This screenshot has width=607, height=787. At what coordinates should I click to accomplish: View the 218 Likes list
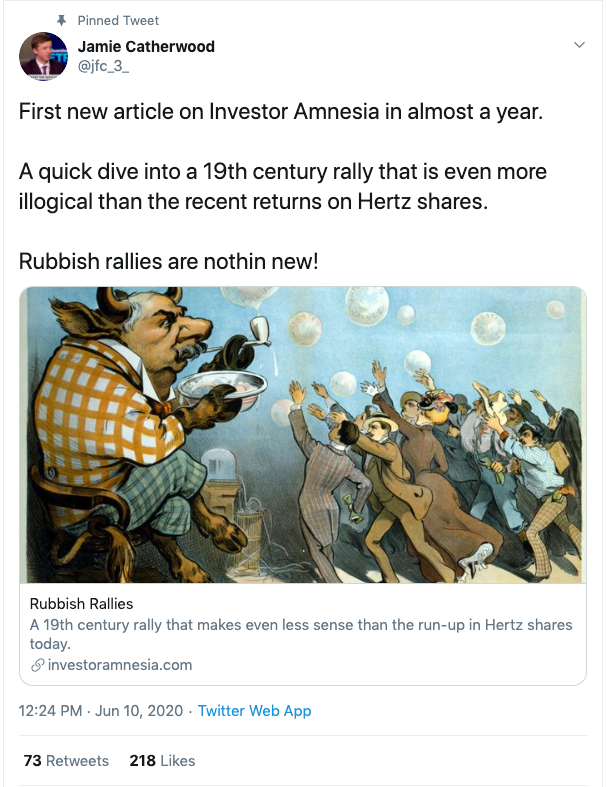click(162, 761)
